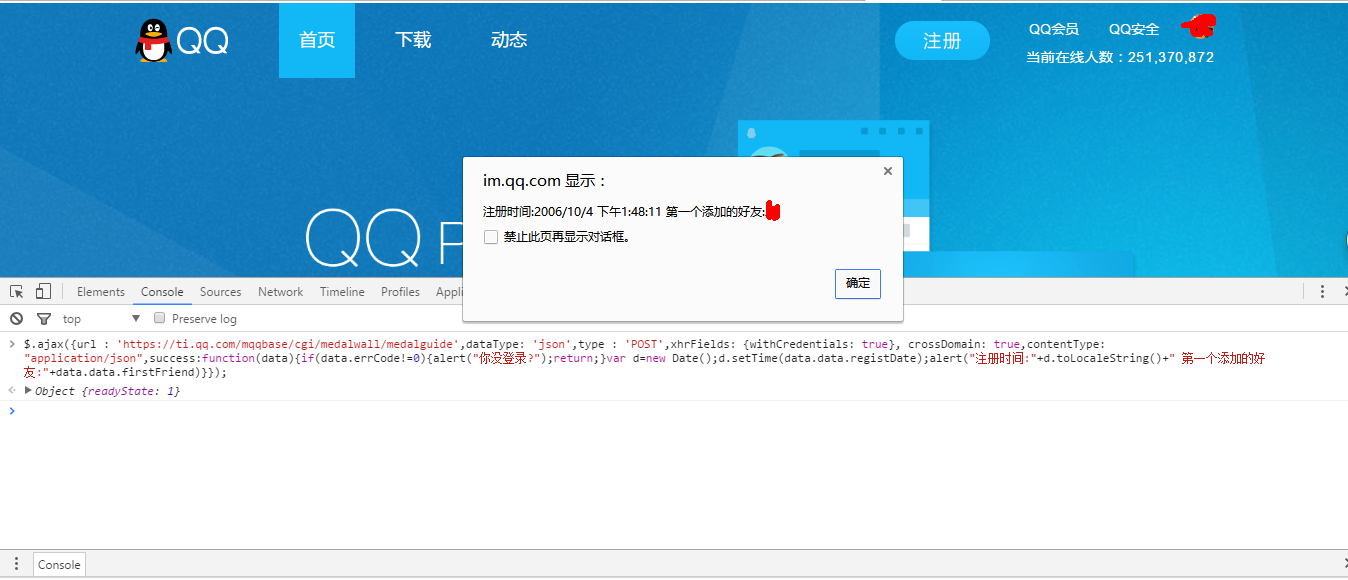Click the console filter funnel icon
The image size is (1348, 580).
point(43,318)
